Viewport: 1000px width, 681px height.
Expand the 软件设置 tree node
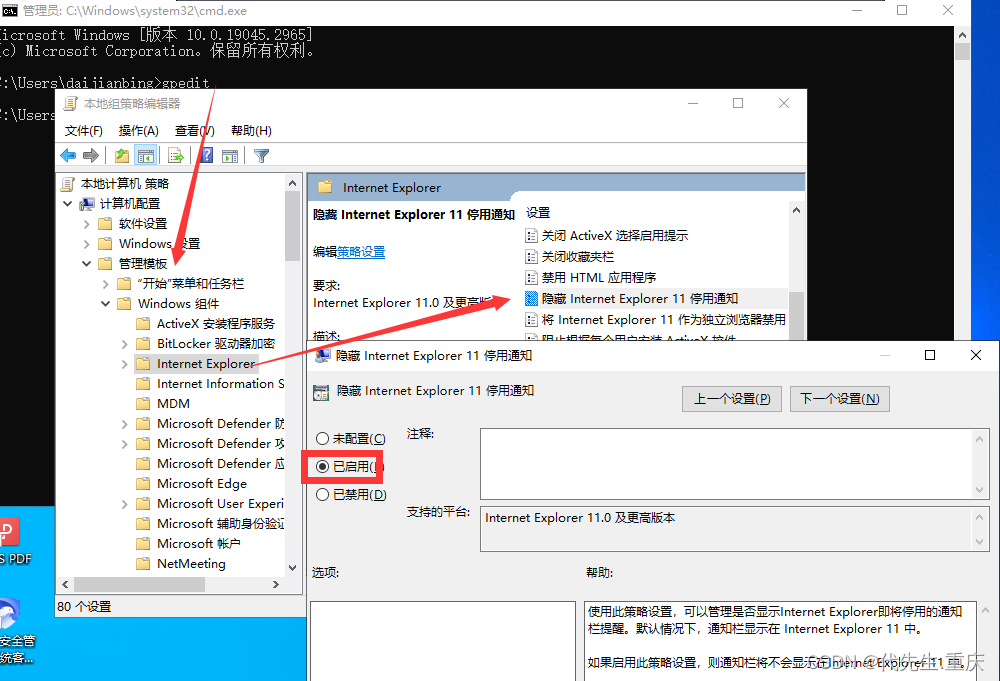coord(87,224)
